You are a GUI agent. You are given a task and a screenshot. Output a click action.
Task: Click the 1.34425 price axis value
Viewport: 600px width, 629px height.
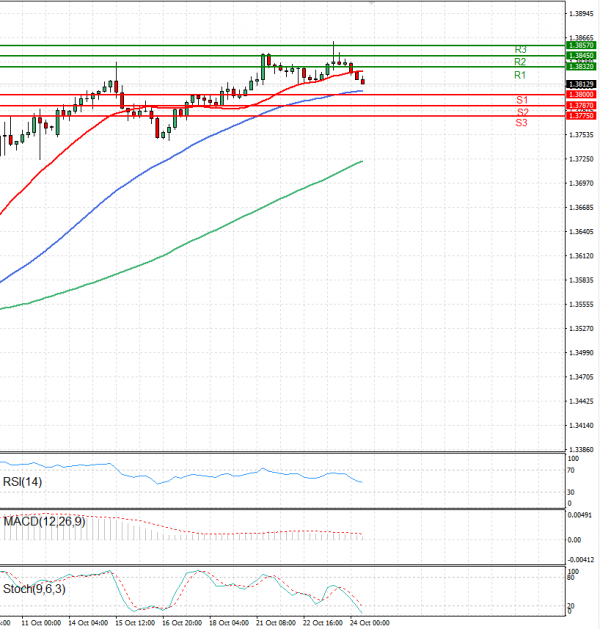click(x=581, y=401)
